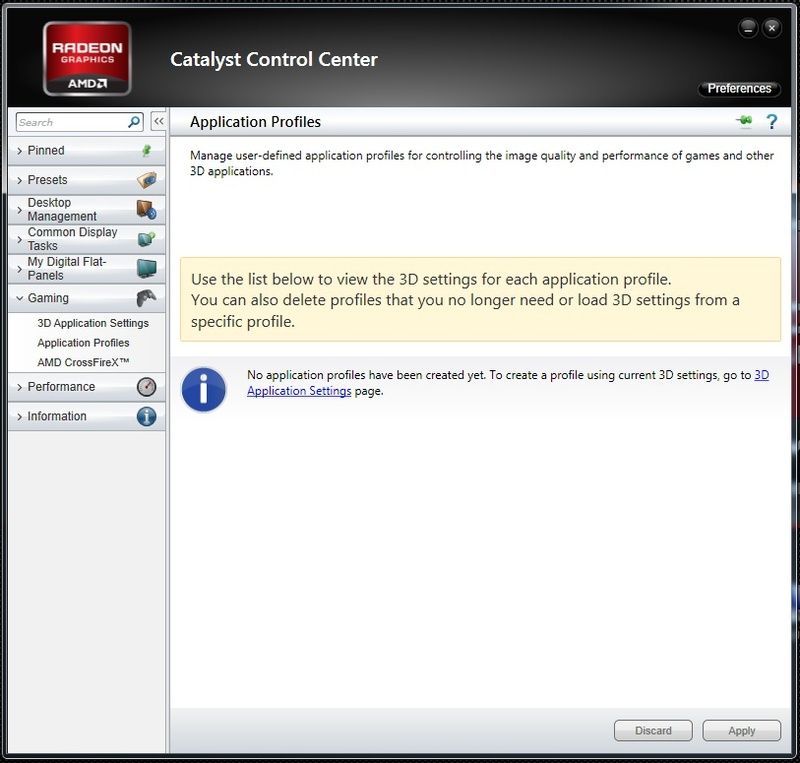Click the Application Profiles page heading
800x763 pixels.
pos(255,122)
